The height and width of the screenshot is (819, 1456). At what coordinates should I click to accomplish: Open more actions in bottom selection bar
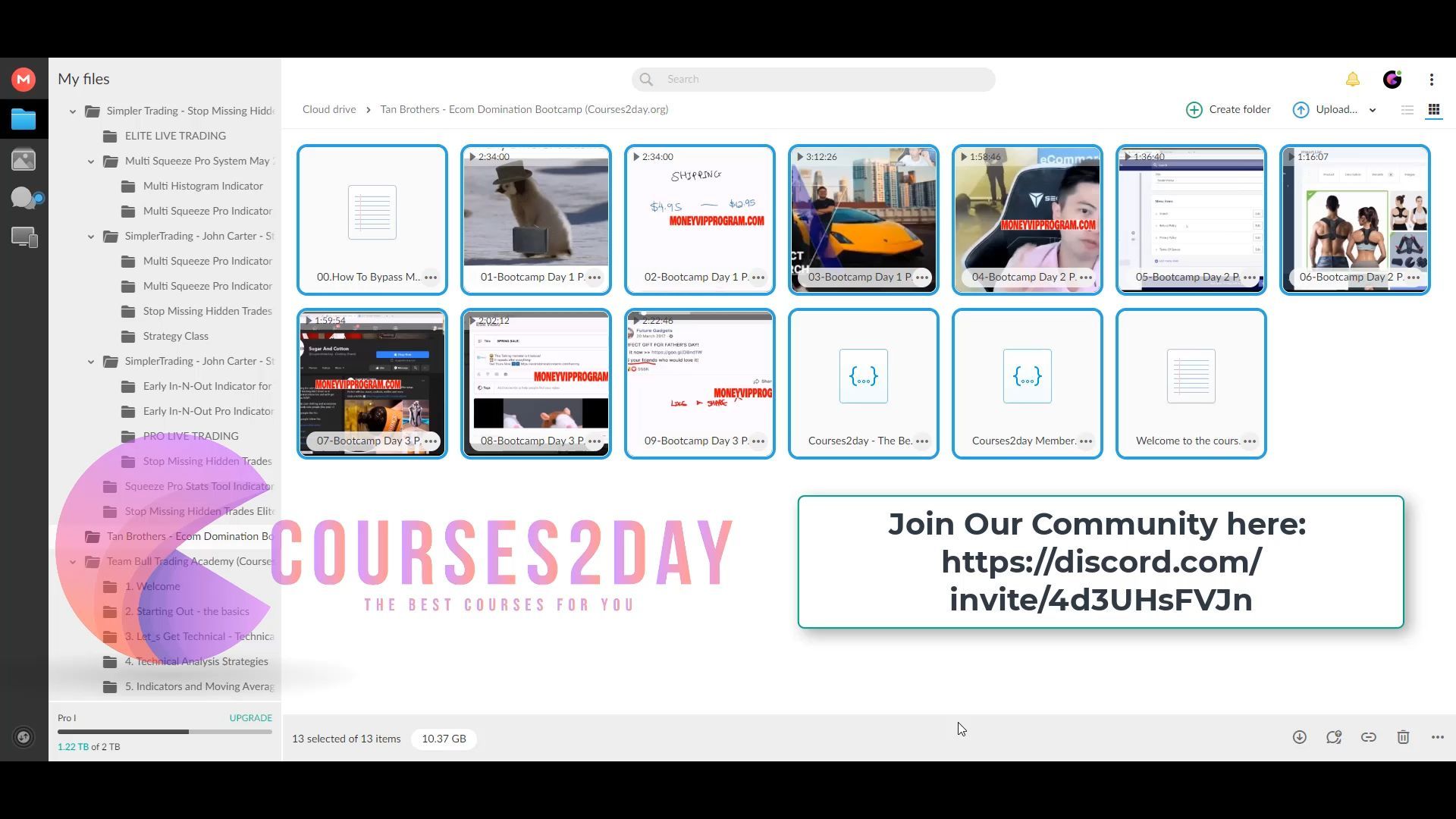click(x=1438, y=737)
